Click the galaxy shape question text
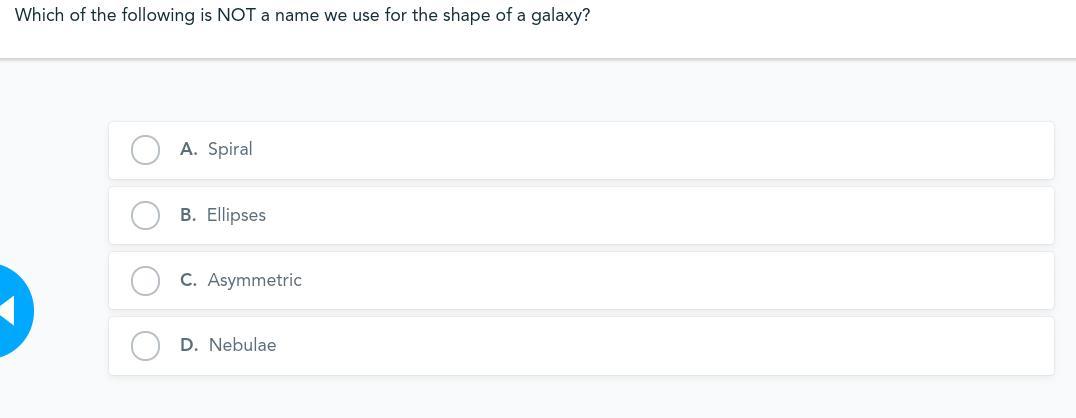This screenshot has height=418, width=1076. (x=302, y=16)
